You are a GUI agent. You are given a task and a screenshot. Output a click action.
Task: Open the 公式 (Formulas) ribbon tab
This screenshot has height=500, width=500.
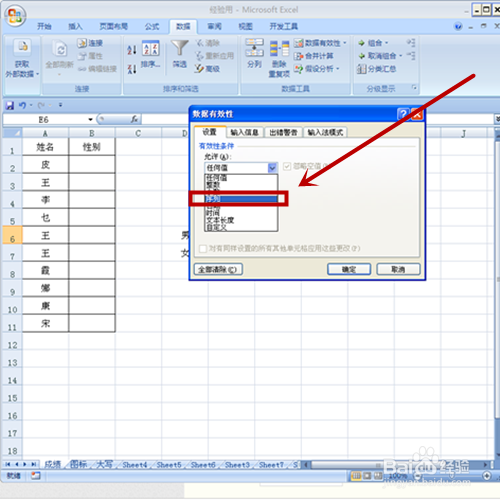[152, 26]
